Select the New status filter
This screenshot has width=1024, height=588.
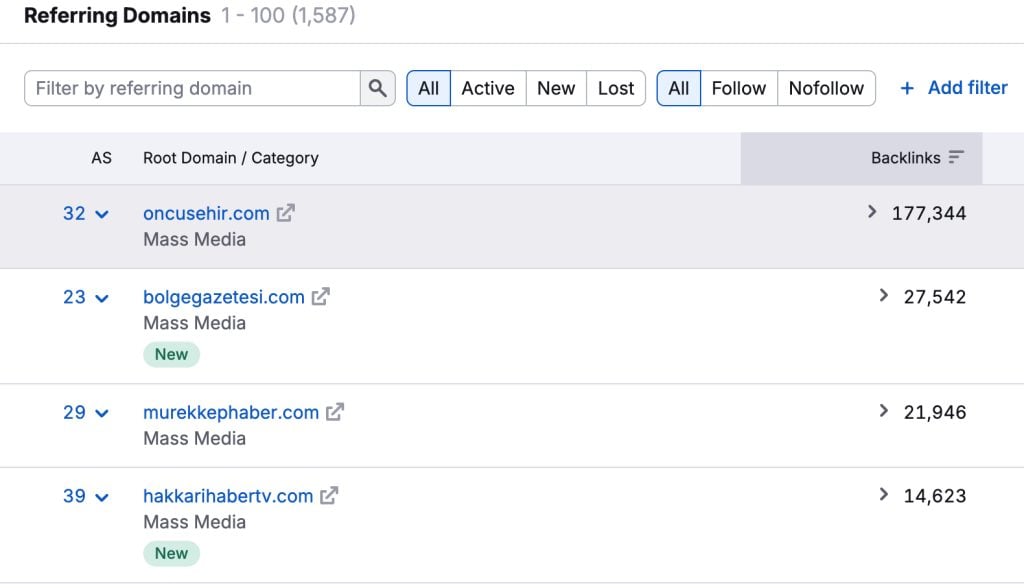556,88
